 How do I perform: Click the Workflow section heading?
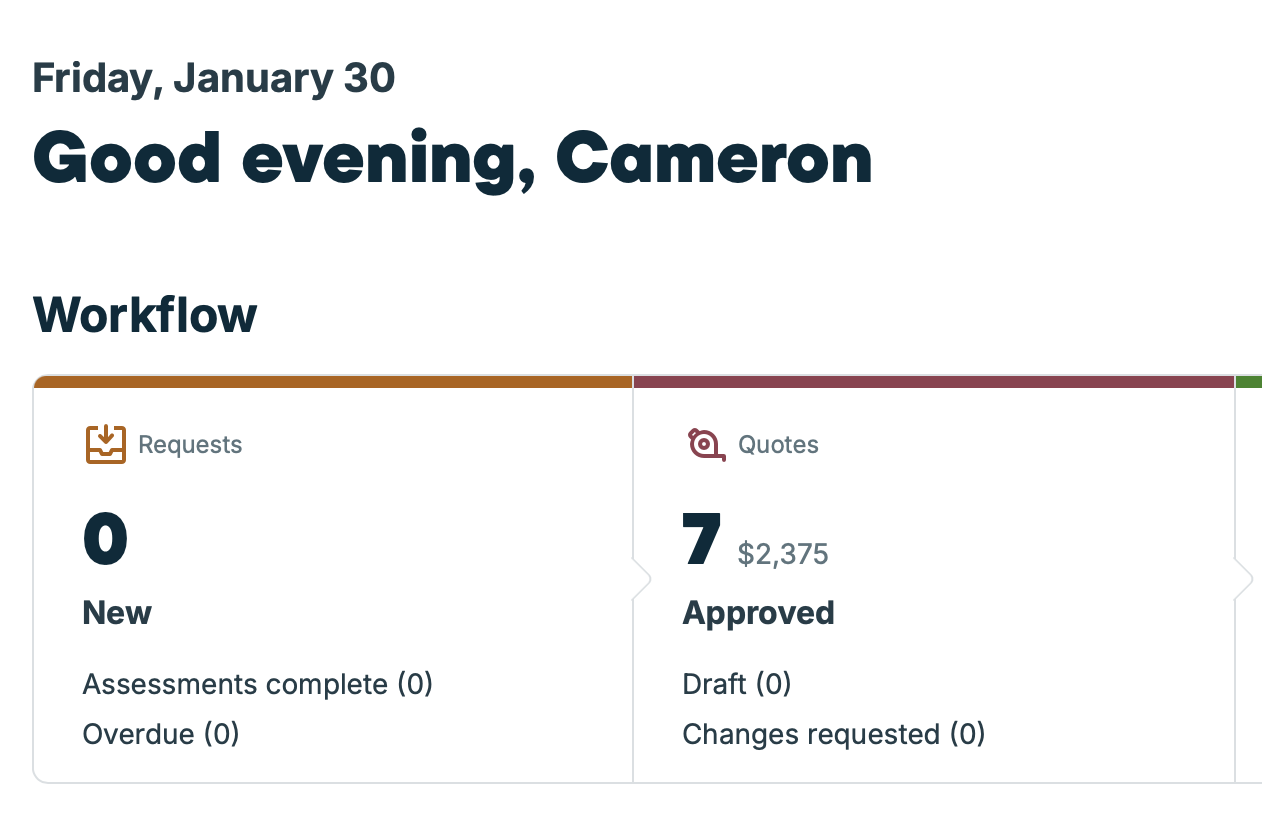(x=145, y=315)
